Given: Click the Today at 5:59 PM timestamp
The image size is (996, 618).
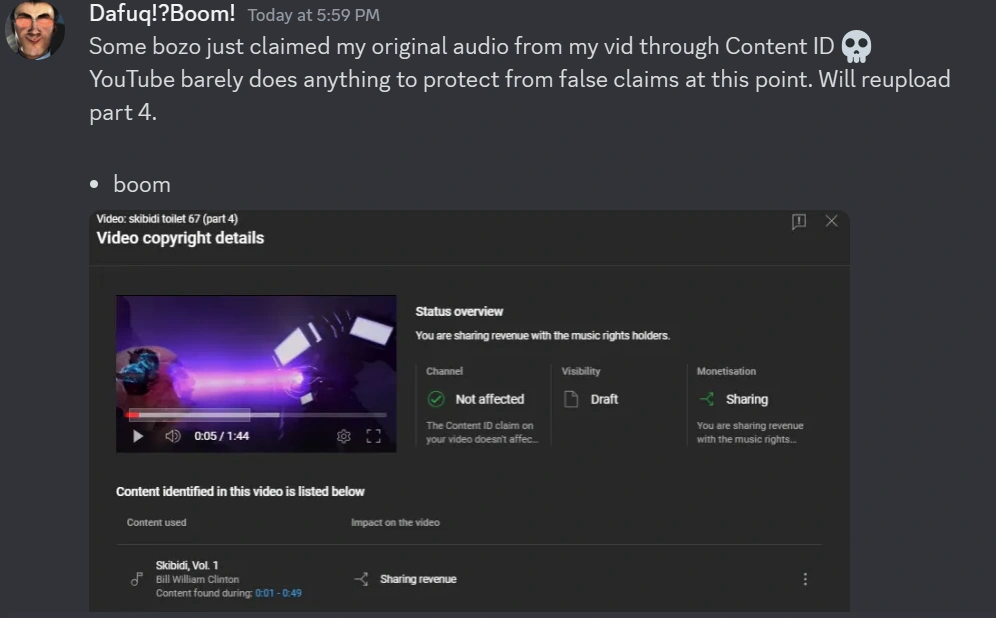Looking at the screenshot, I should click(313, 15).
